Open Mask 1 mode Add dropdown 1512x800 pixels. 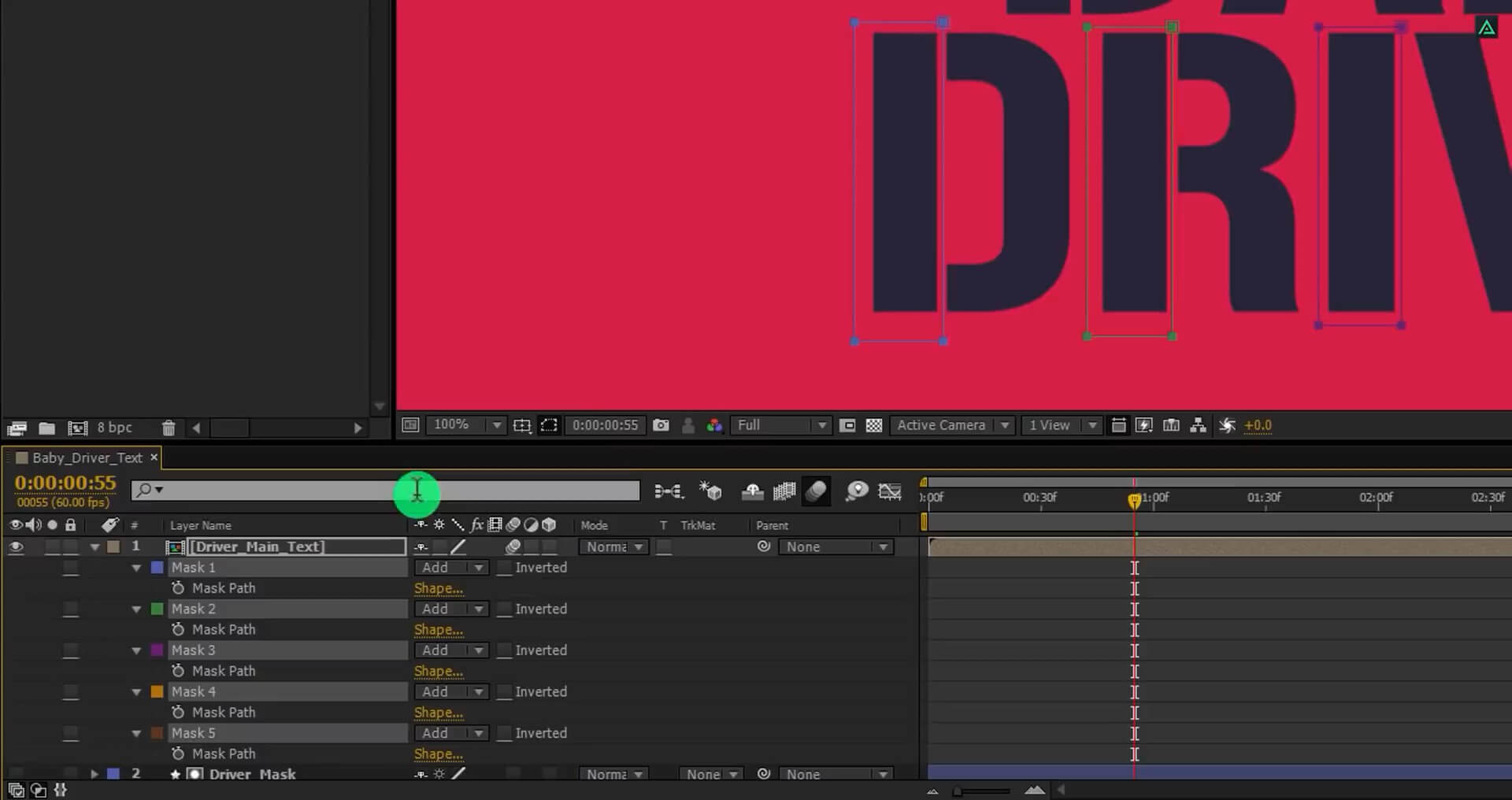tap(451, 568)
